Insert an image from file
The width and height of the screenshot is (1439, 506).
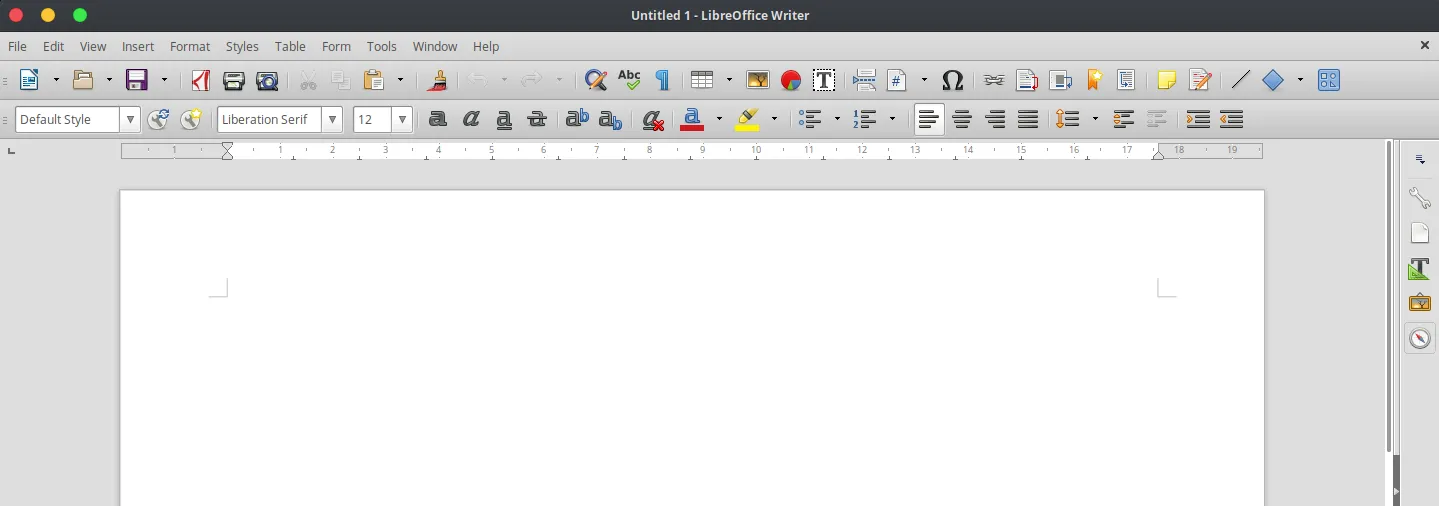(758, 80)
